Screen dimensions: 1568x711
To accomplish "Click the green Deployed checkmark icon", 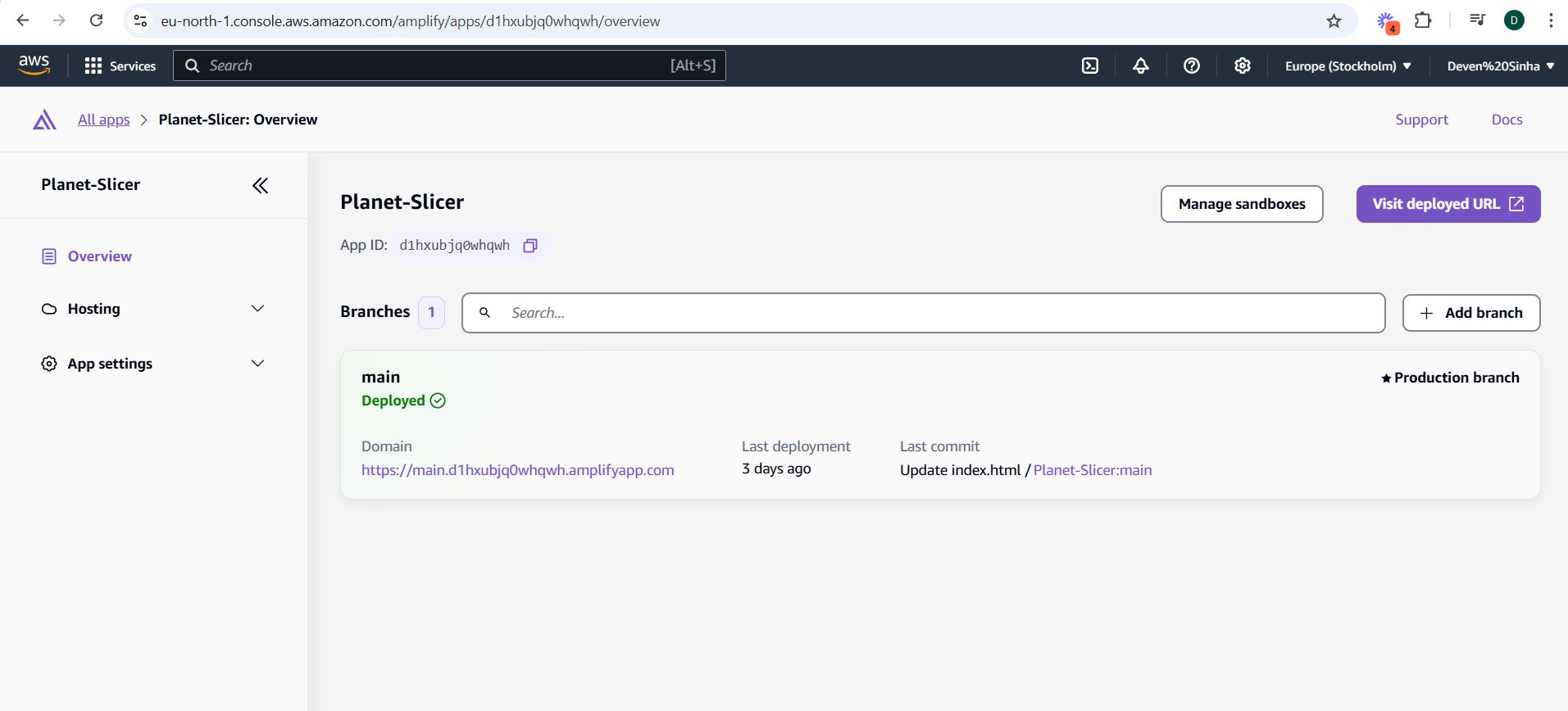I will pos(438,401).
